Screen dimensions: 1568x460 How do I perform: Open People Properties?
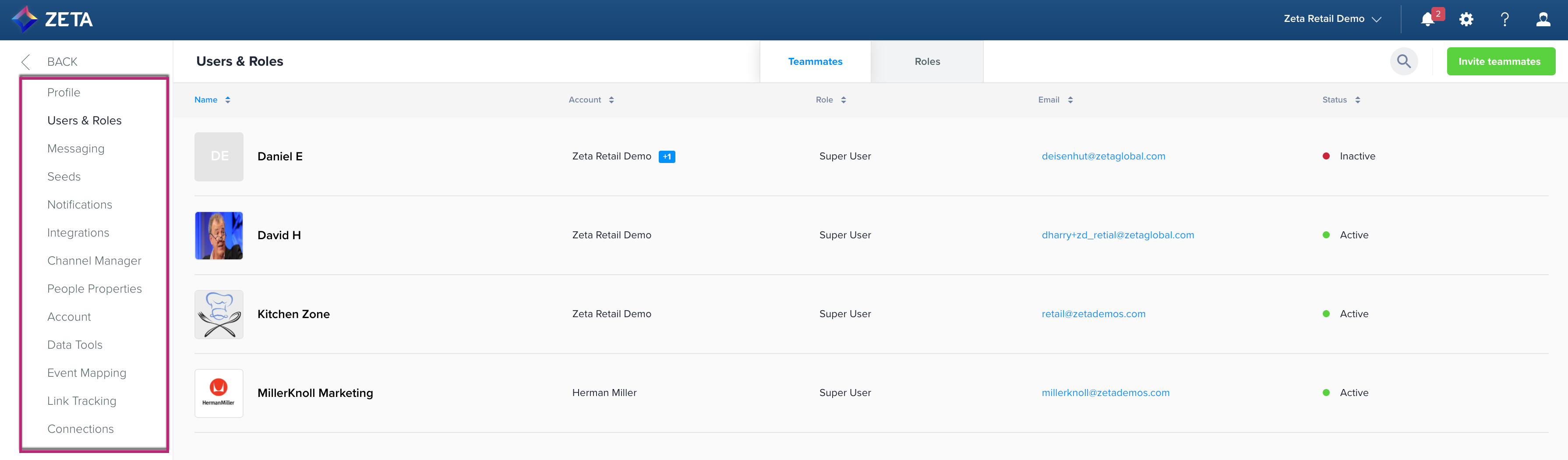94,288
